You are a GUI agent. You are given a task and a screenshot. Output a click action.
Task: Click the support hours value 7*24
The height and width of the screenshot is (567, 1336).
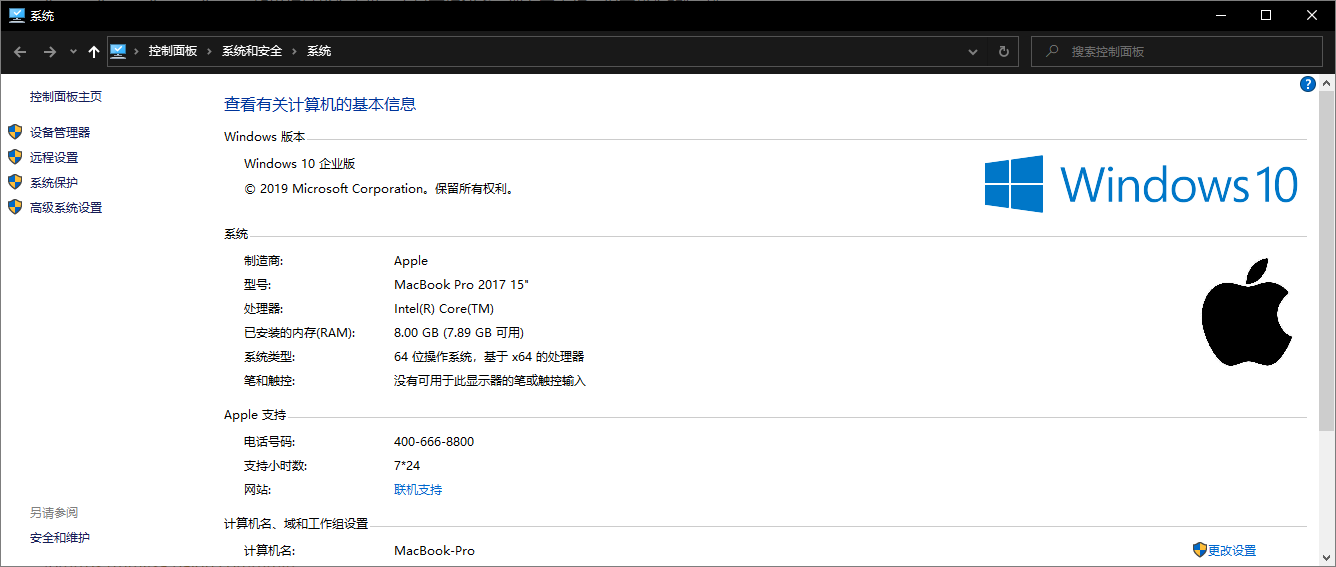pyautogui.click(x=408, y=466)
